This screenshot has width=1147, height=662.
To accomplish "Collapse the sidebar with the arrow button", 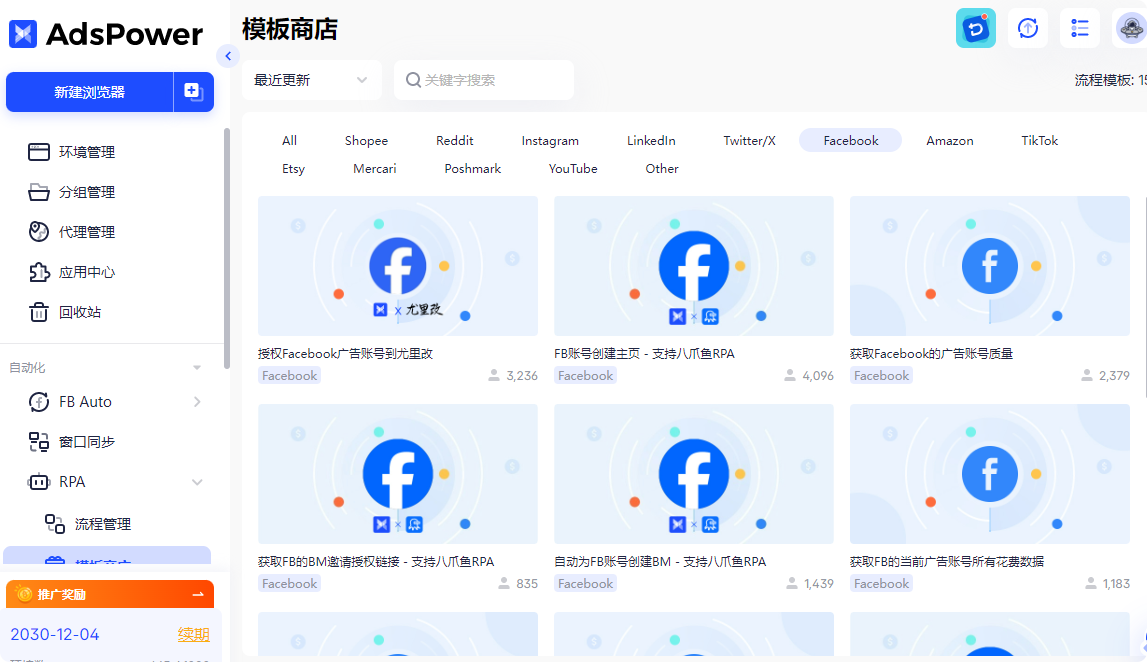I will click(228, 56).
